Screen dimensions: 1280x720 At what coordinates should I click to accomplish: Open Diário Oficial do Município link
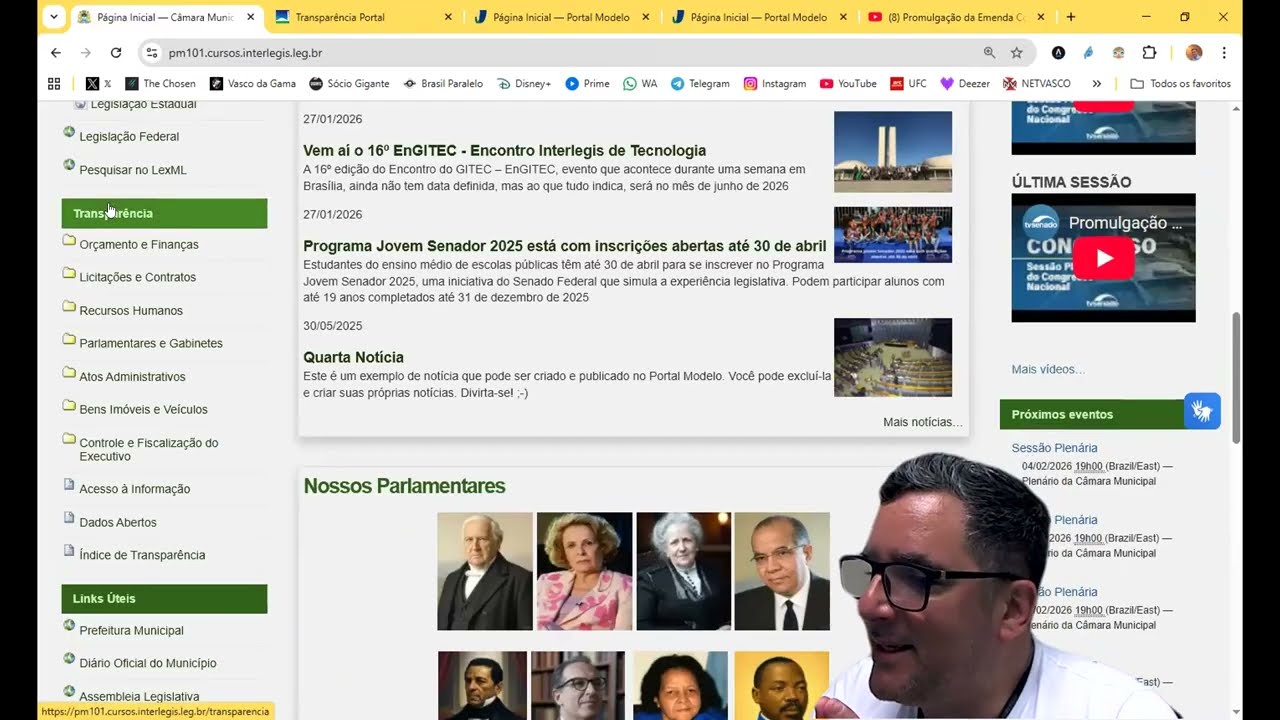[x=147, y=664]
